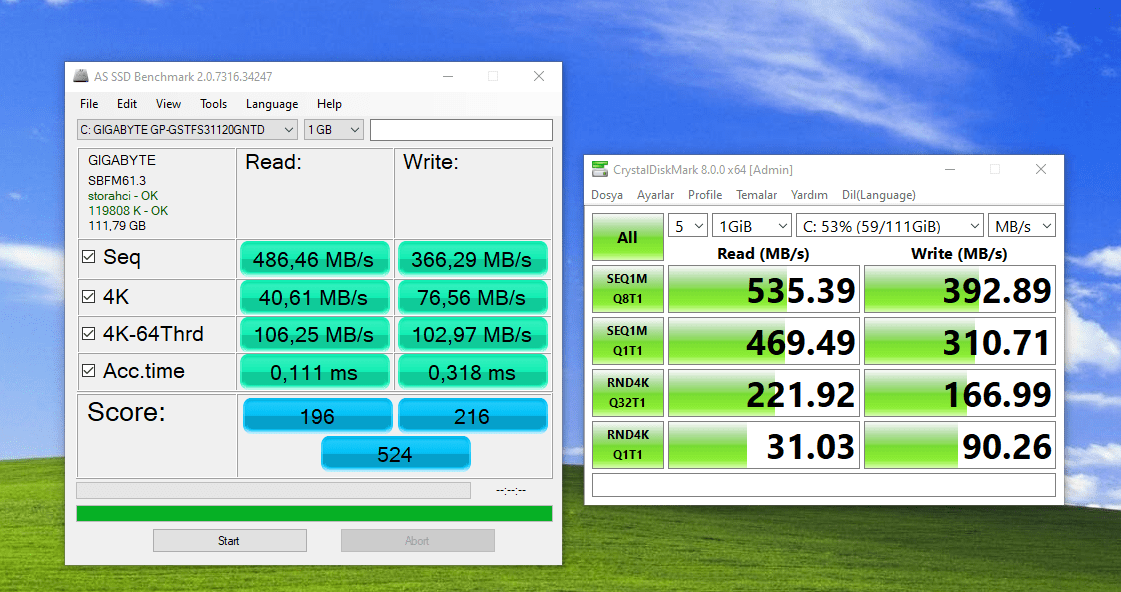Click the Start button in AS SSD
This screenshot has height=592, width=1121.
(229, 541)
